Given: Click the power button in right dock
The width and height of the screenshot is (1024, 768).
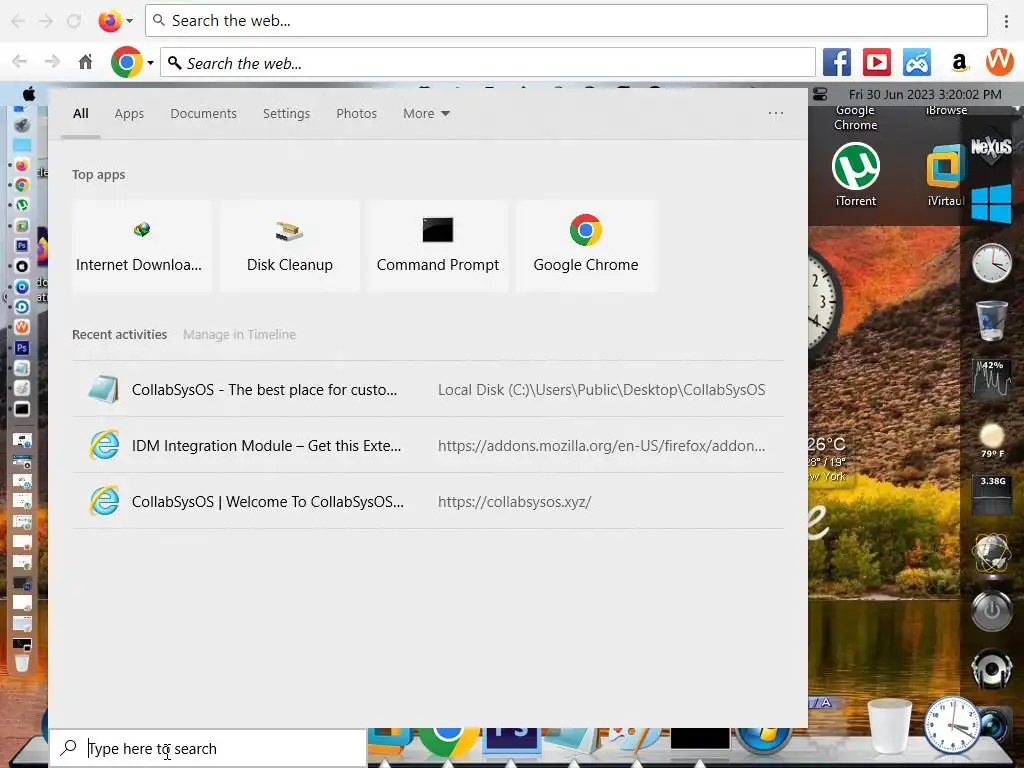Looking at the screenshot, I should pyautogui.click(x=991, y=611).
